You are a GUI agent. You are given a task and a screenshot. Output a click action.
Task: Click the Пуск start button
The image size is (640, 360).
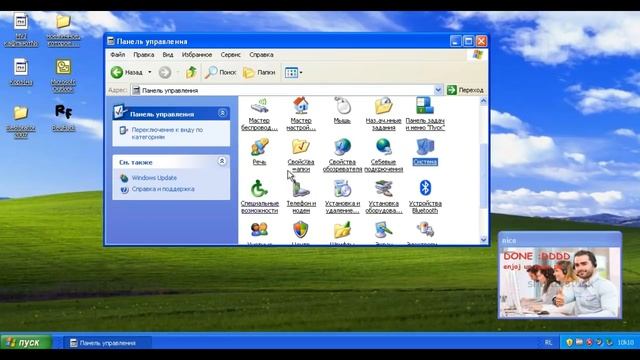[26, 342]
